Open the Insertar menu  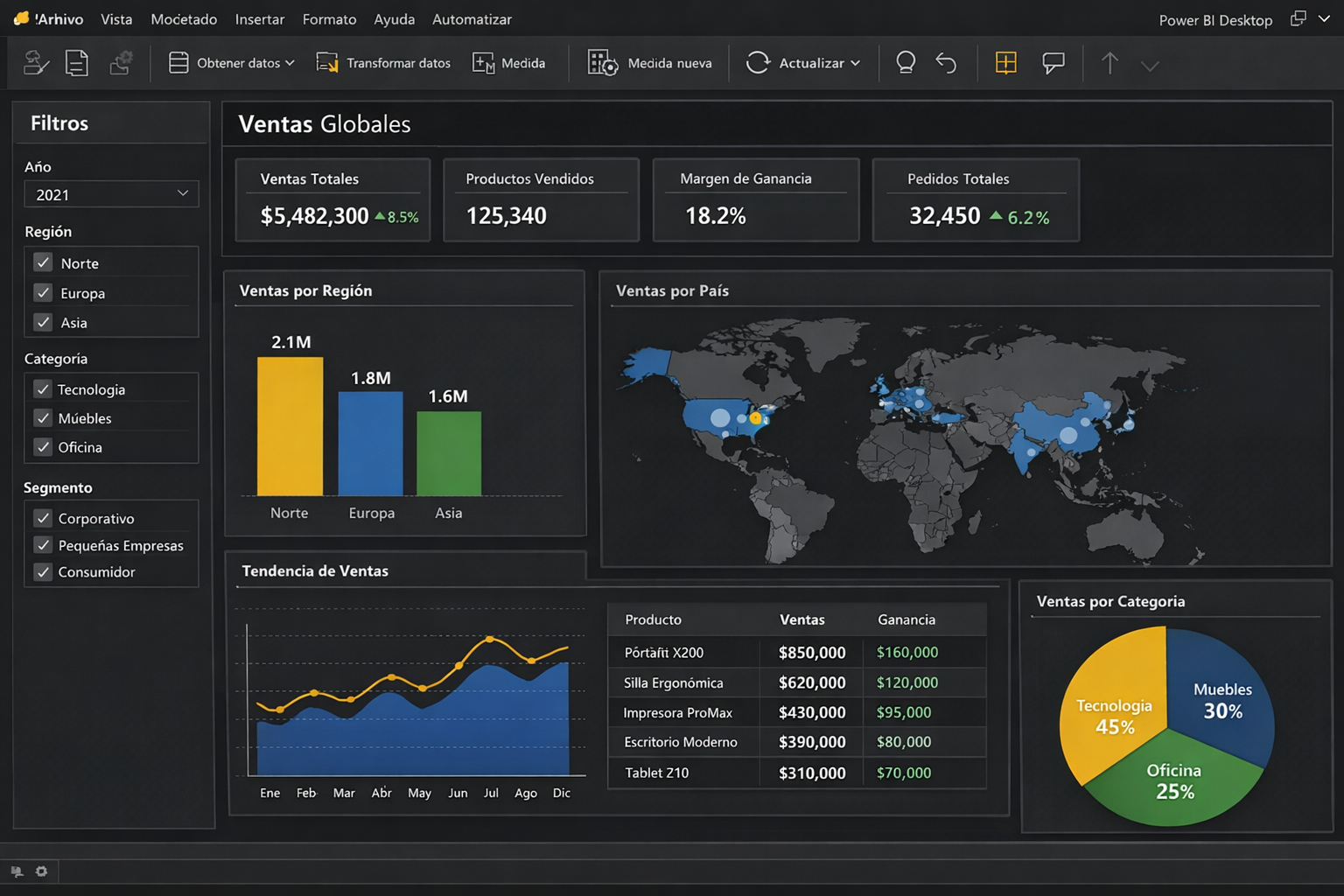tap(259, 19)
